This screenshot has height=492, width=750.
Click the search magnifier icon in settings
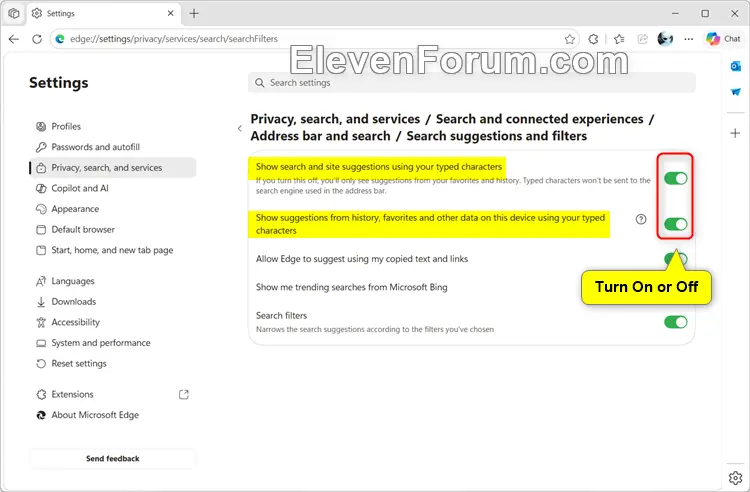coord(259,83)
